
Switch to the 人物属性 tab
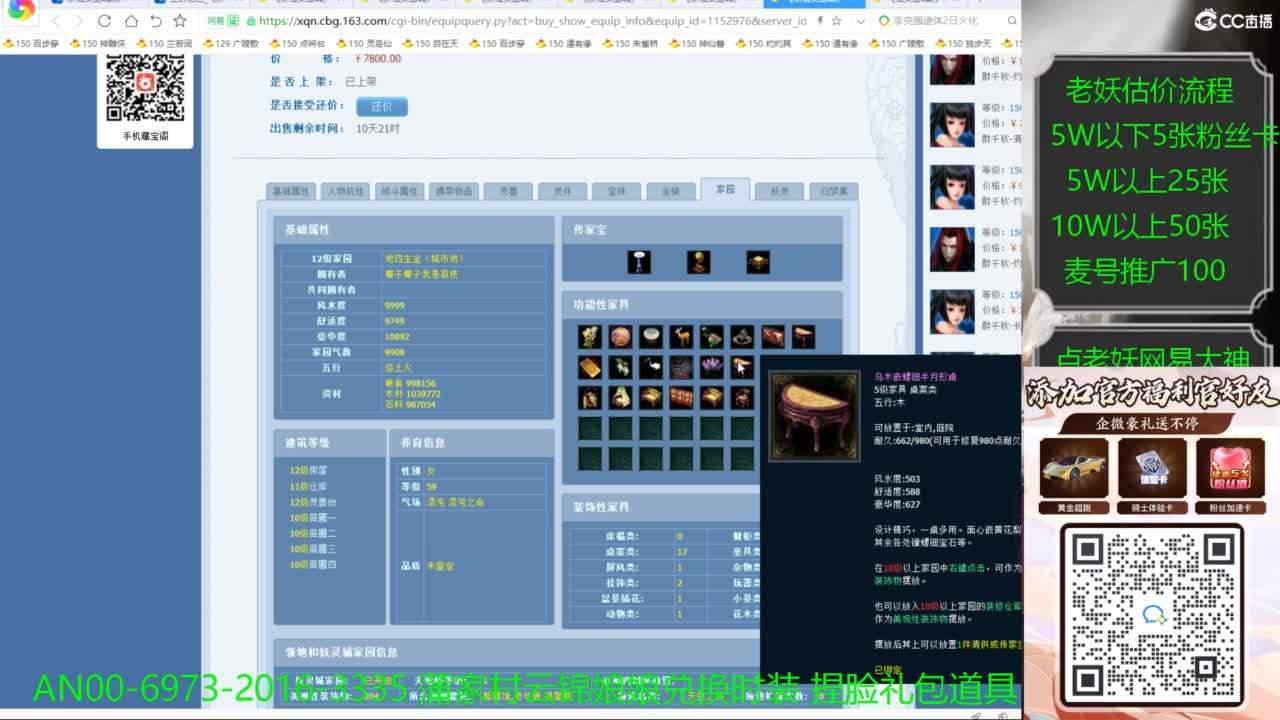346,191
